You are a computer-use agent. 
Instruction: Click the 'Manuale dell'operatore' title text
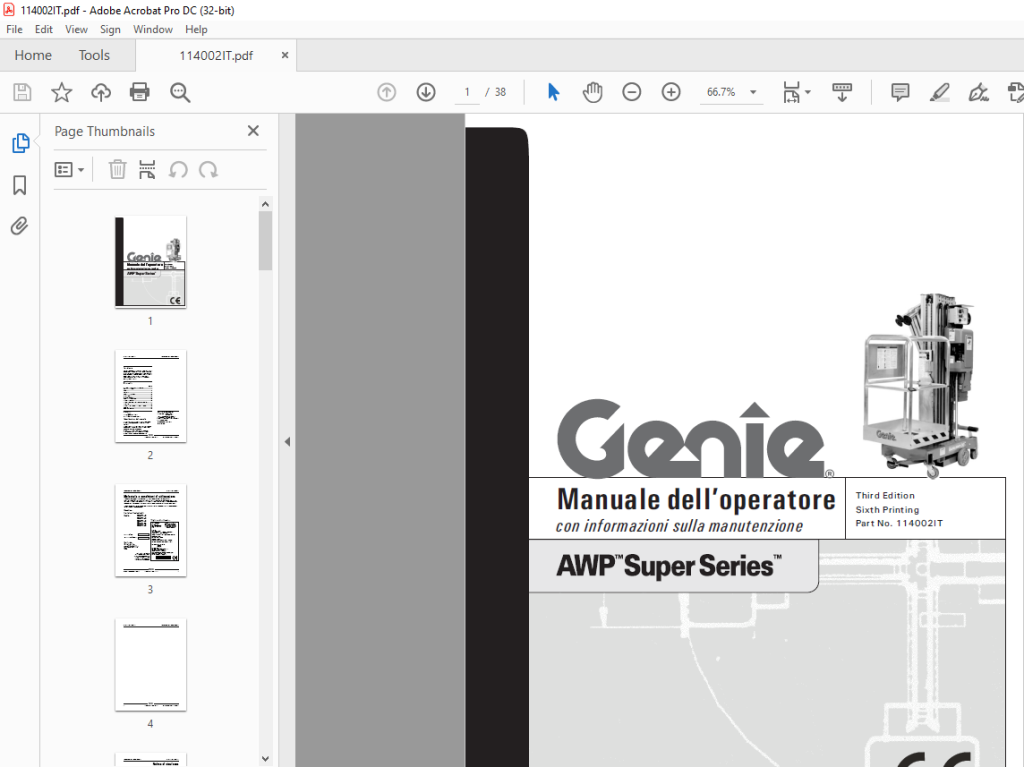[696, 500]
